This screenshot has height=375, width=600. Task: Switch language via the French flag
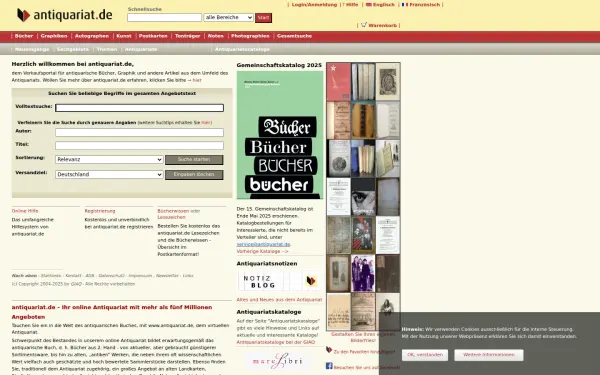(x=405, y=5)
